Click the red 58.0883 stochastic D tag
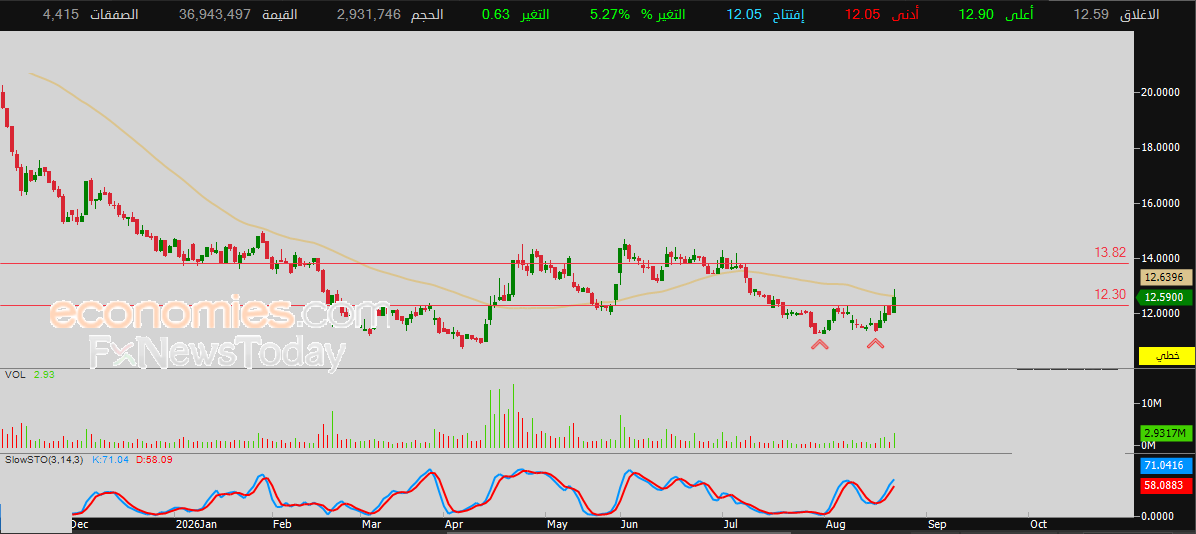 [x=1165, y=484]
